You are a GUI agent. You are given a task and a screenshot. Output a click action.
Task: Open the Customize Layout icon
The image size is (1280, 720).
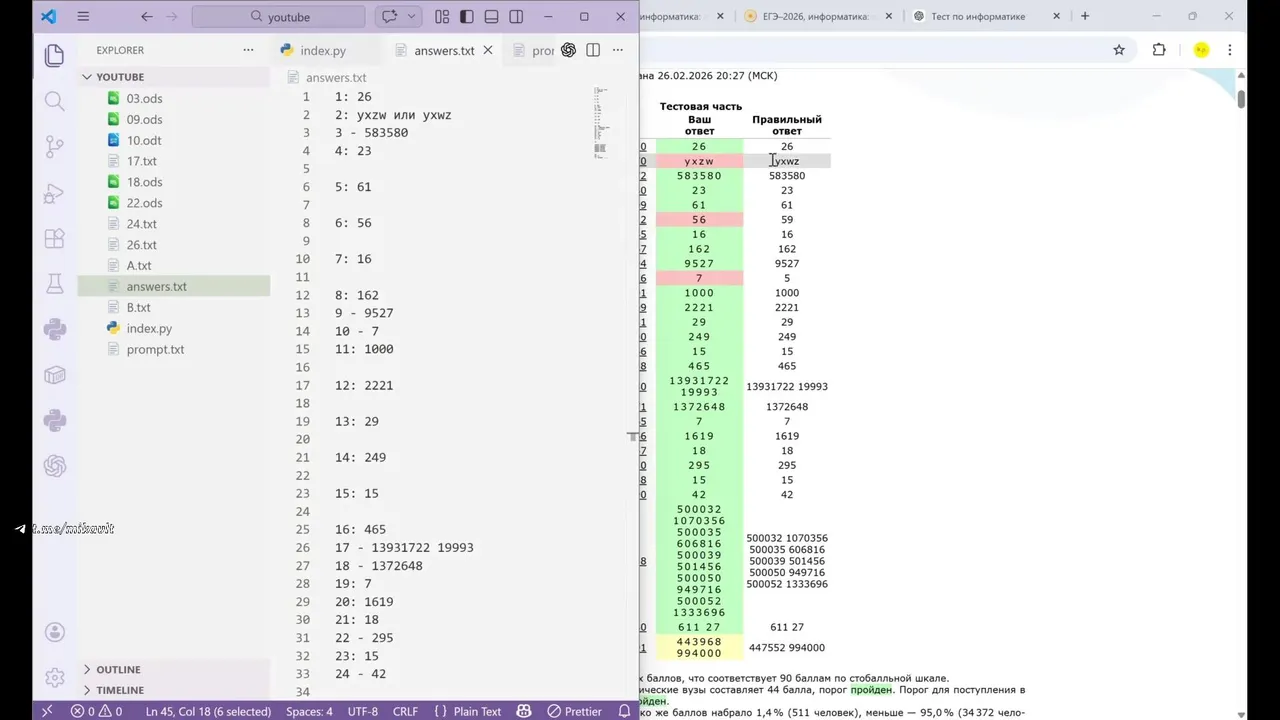[442, 17]
